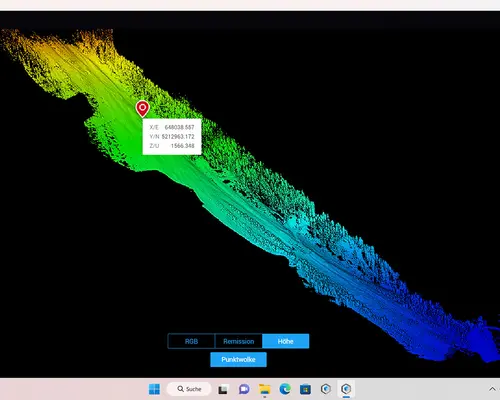
Task: Click the Z/U elevation value
Action: point(182,146)
